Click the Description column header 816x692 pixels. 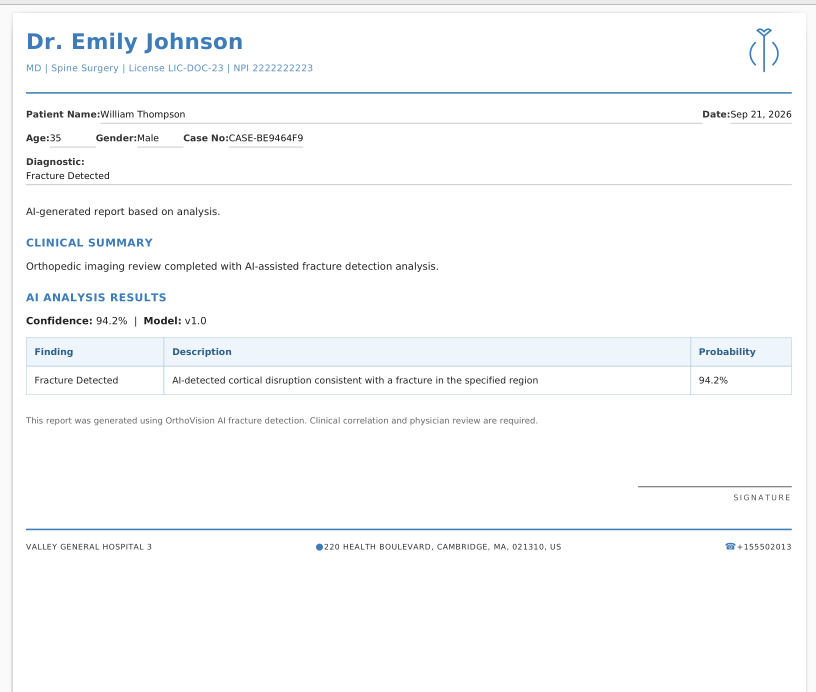[427, 352]
